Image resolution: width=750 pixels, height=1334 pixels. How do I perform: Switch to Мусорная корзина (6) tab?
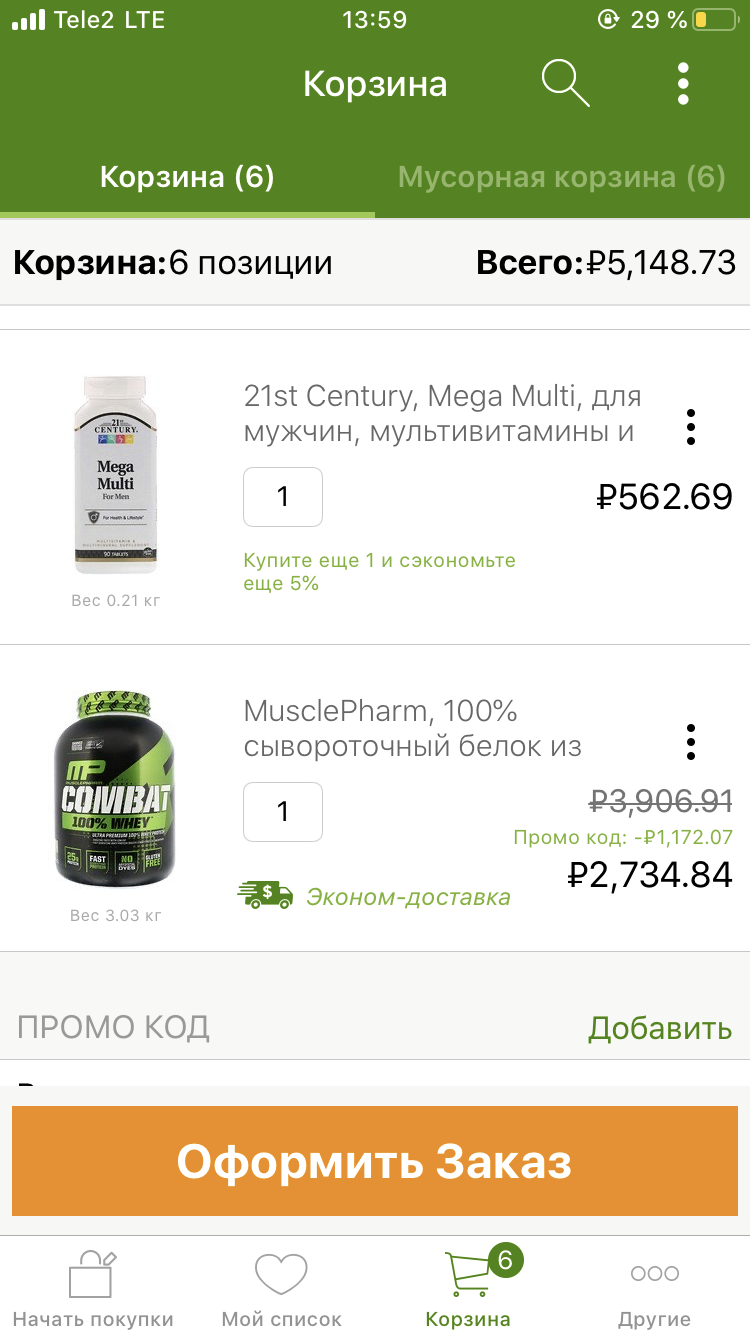561,178
